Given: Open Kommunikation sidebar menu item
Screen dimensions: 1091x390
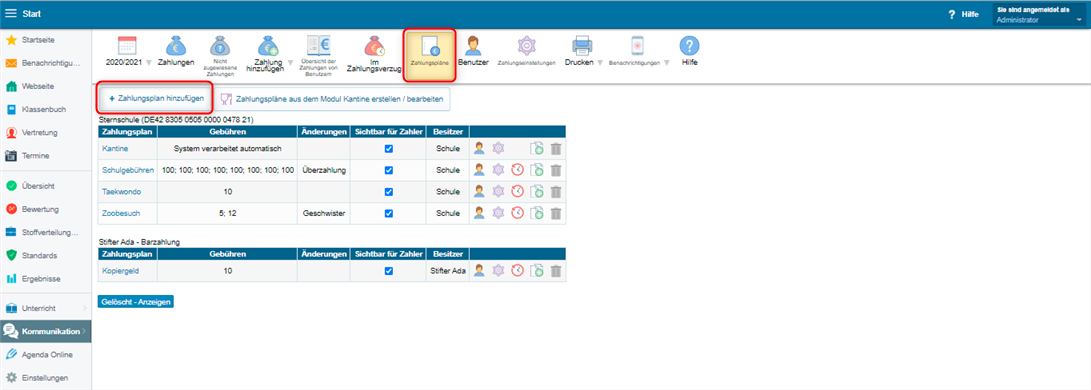Looking at the screenshot, I should tap(45, 332).
